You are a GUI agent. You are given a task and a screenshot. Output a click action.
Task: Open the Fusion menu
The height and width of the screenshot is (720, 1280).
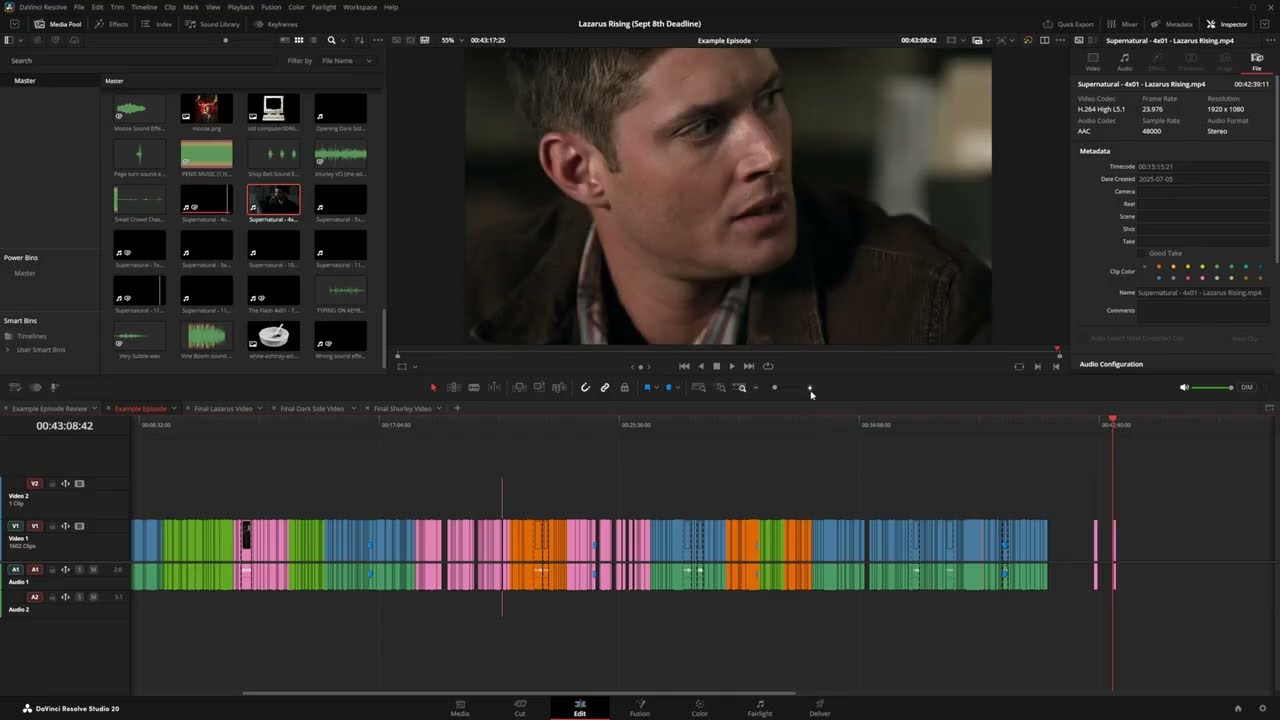pyautogui.click(x=271, y=7)
